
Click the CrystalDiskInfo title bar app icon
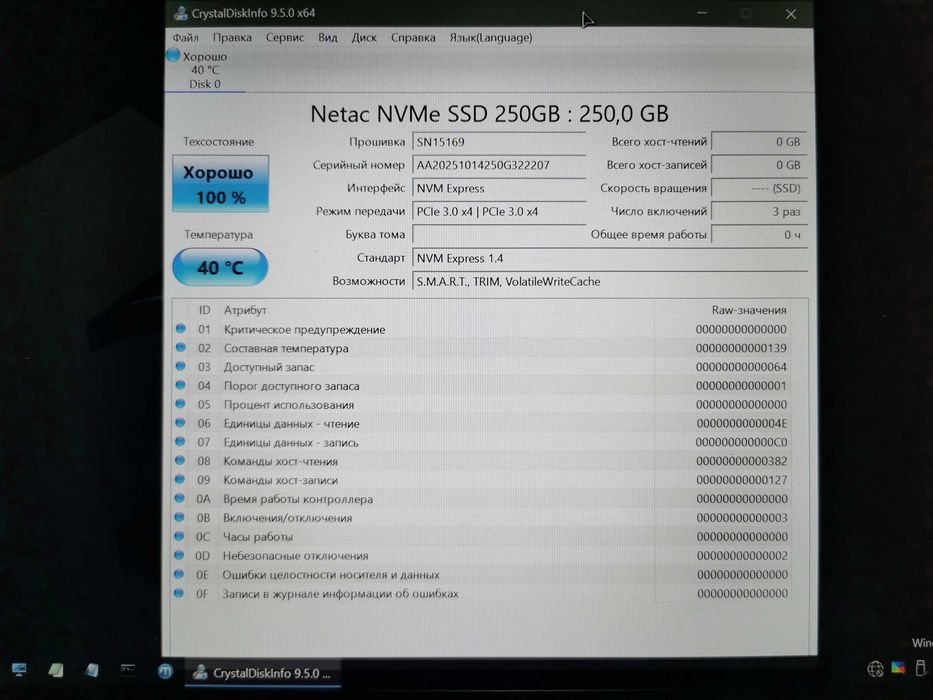(x=180, y=13)
